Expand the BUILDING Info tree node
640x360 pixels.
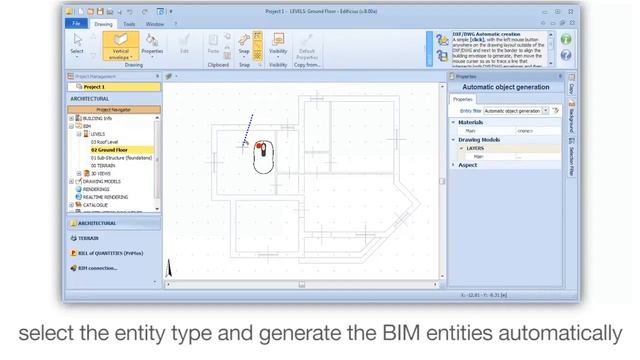[71, 118]
